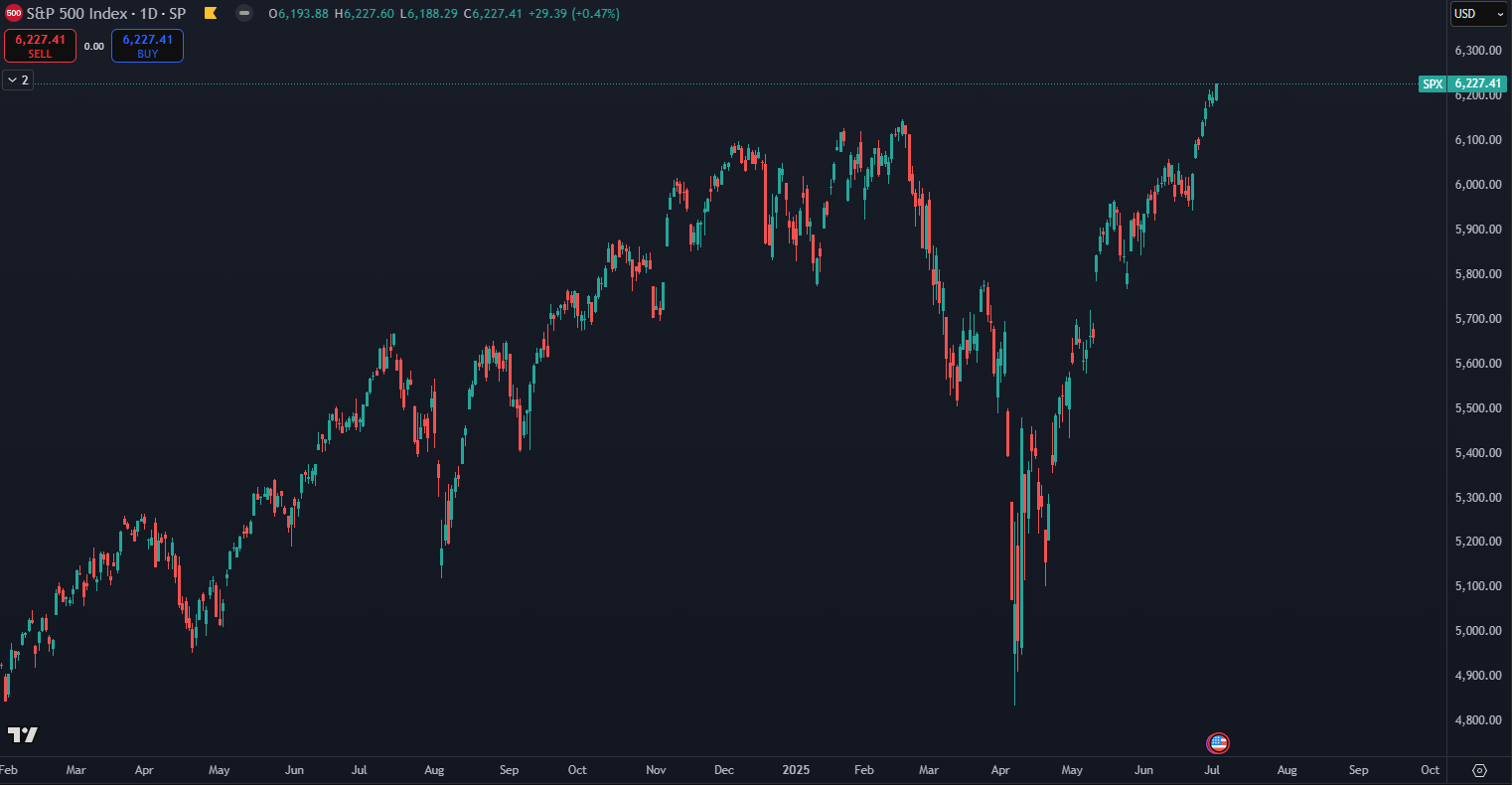Viewport: 1512px width, 785px height.
Task: Click the Dec label on the time axis
Action: pyautogui.click(x=724, y=770)
